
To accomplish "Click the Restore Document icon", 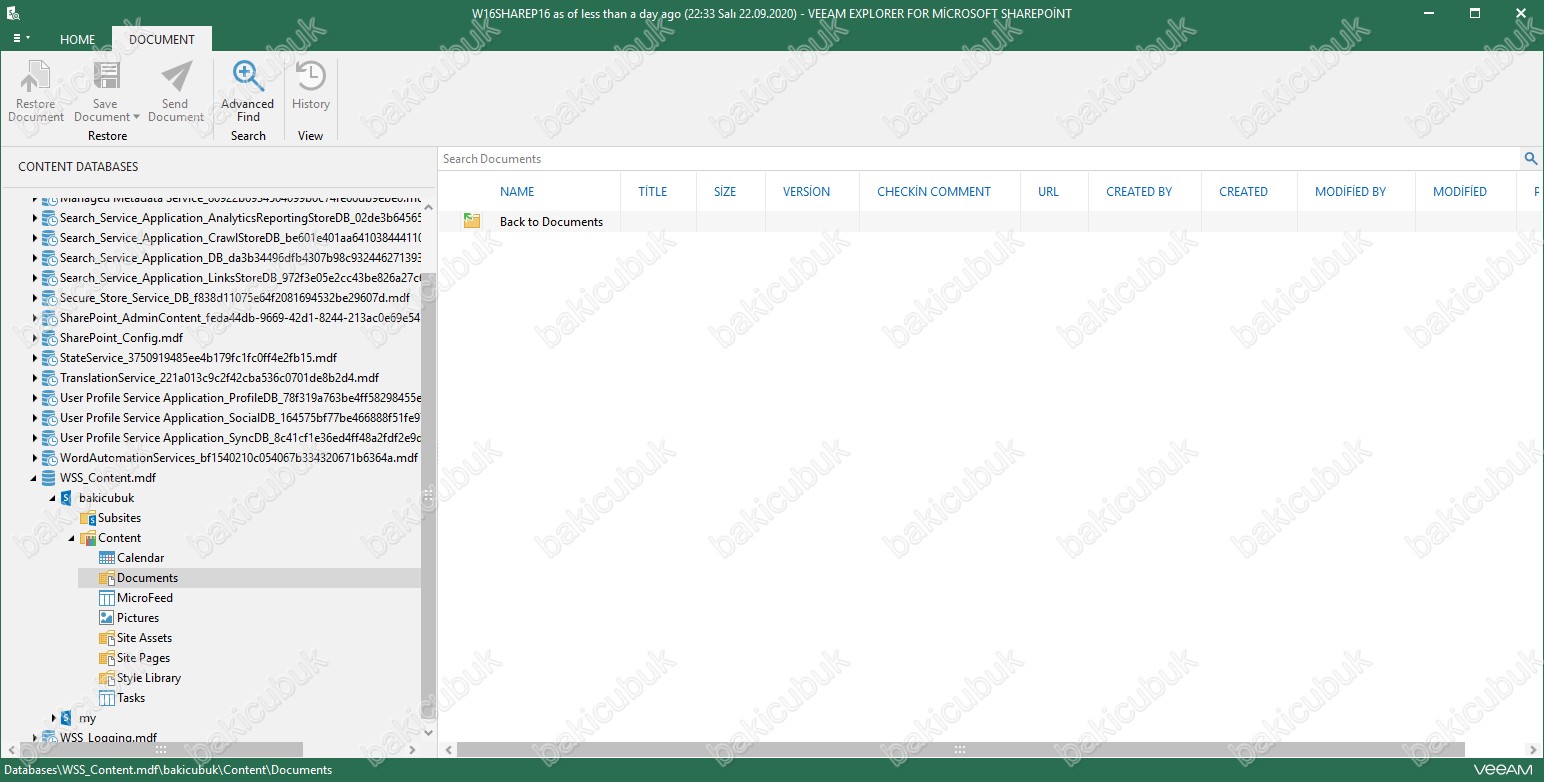I will pyautogui.click(x=36, y=77).
